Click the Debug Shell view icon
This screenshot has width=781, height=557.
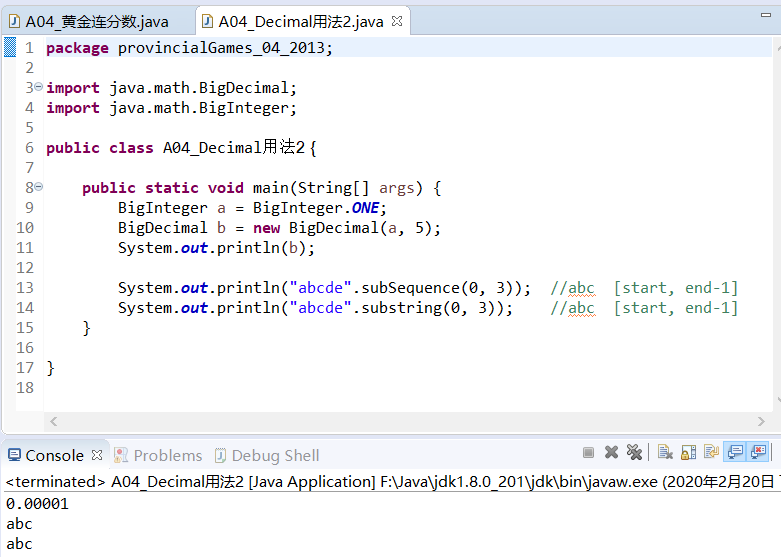click(x=220, y=455)
